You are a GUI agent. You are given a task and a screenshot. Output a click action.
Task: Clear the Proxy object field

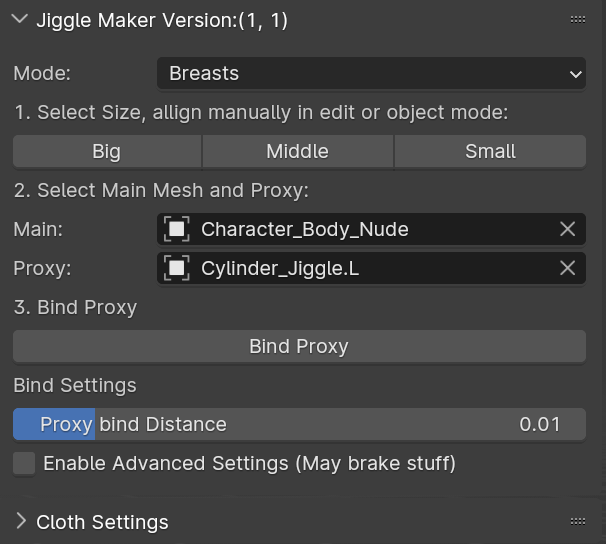coord(567,268)
